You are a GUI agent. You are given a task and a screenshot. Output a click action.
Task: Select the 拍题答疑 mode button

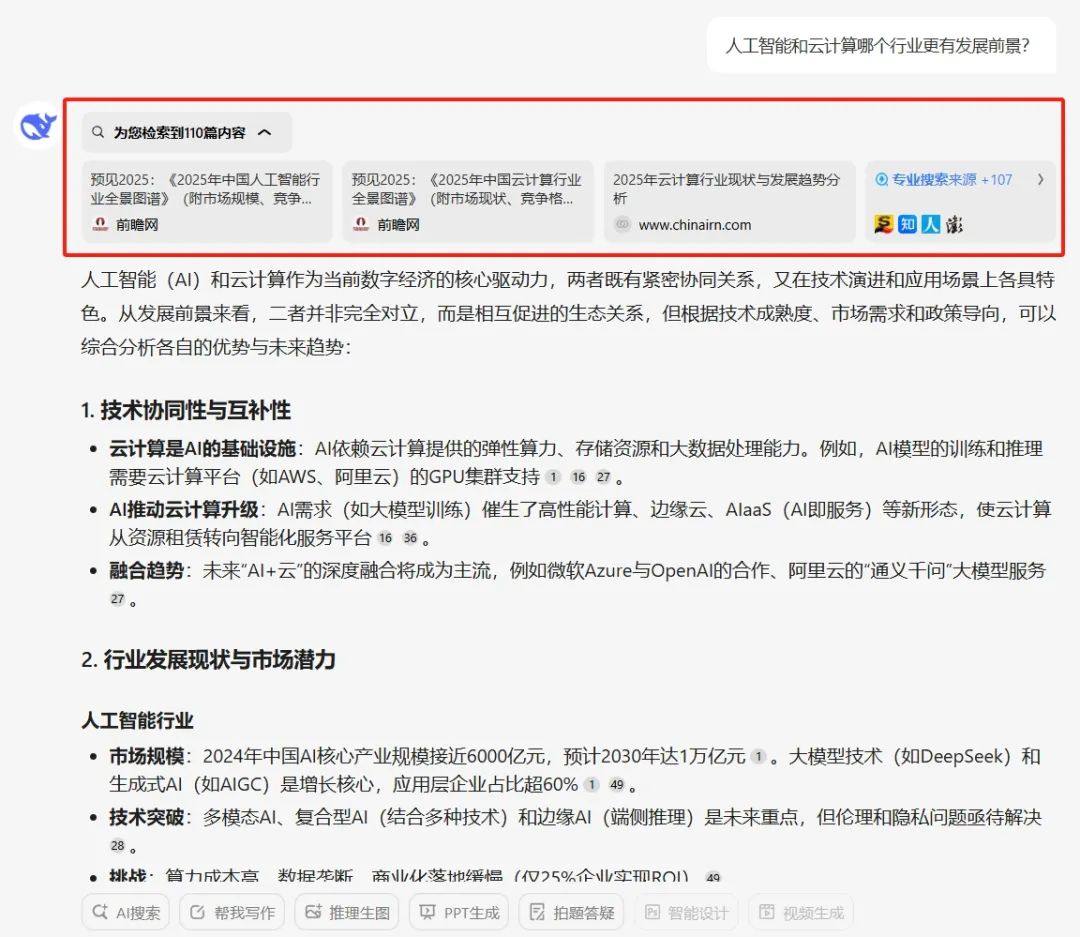pos(571,912)
